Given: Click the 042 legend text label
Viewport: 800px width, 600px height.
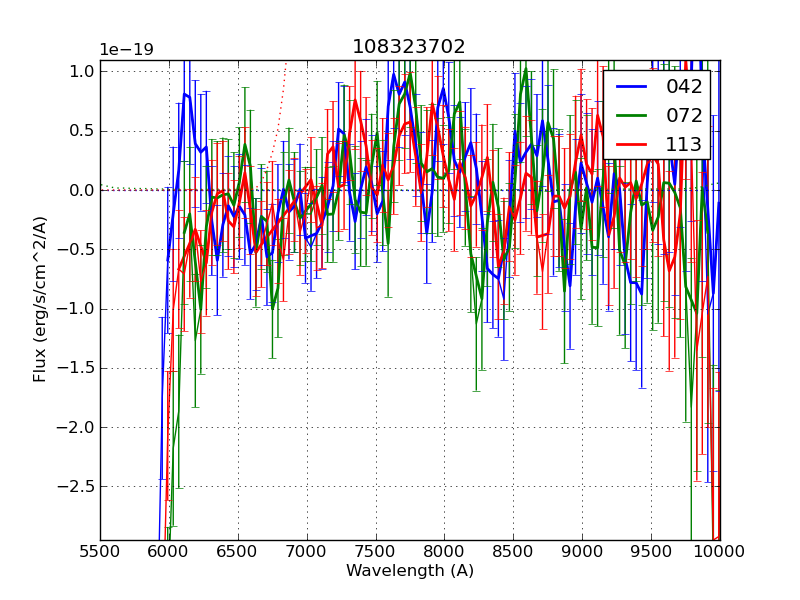Looking at the screenshot, I should [x=683, y=87].
